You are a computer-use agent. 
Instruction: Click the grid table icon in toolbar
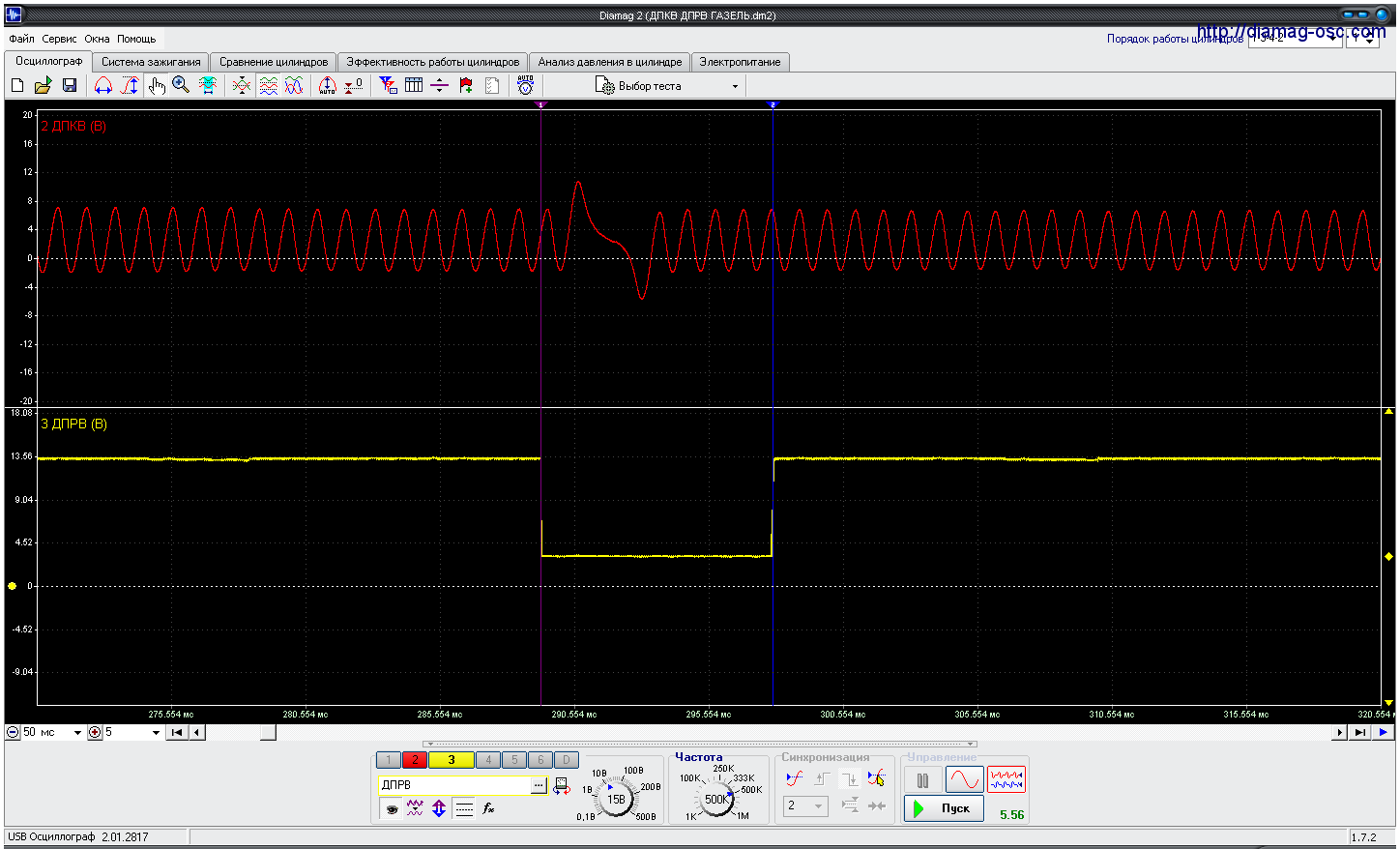coord(414,85)
